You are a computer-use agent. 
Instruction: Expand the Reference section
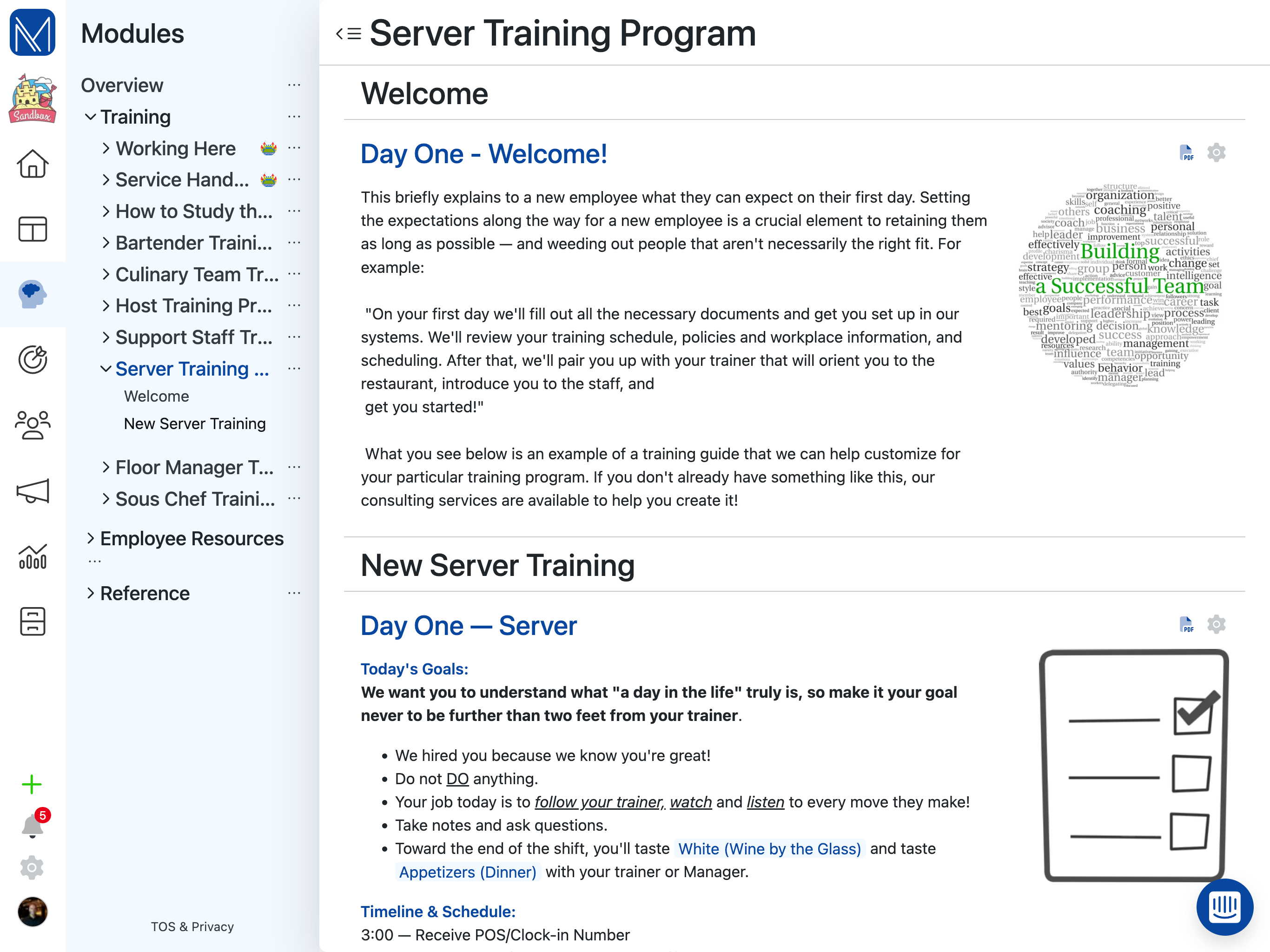coord(90,593)
